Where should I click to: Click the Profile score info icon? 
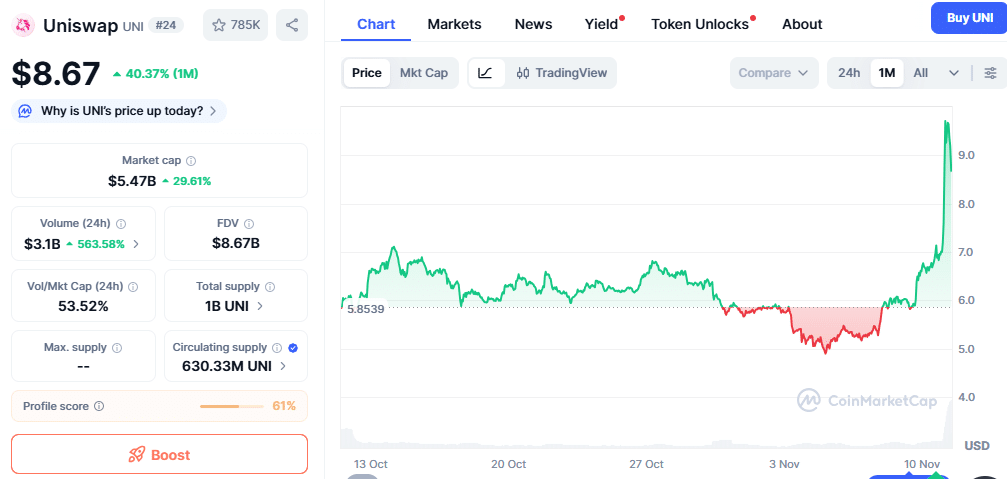pos(98,406)
